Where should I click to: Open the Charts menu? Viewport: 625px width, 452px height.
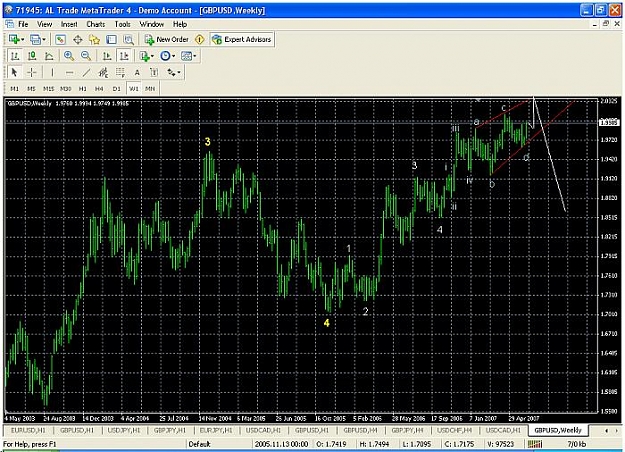point(96,24)
